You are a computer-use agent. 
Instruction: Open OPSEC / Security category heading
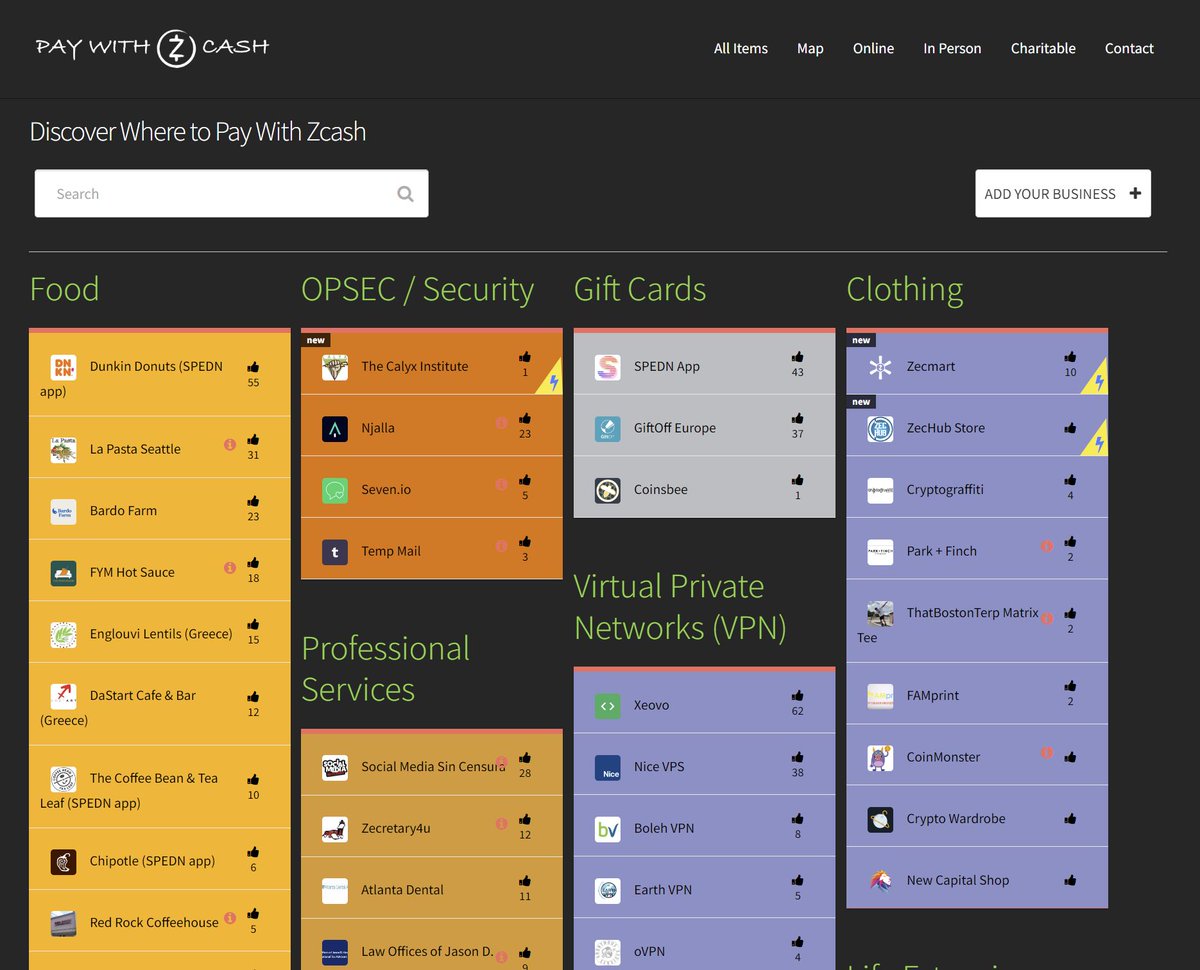point(418,289)
